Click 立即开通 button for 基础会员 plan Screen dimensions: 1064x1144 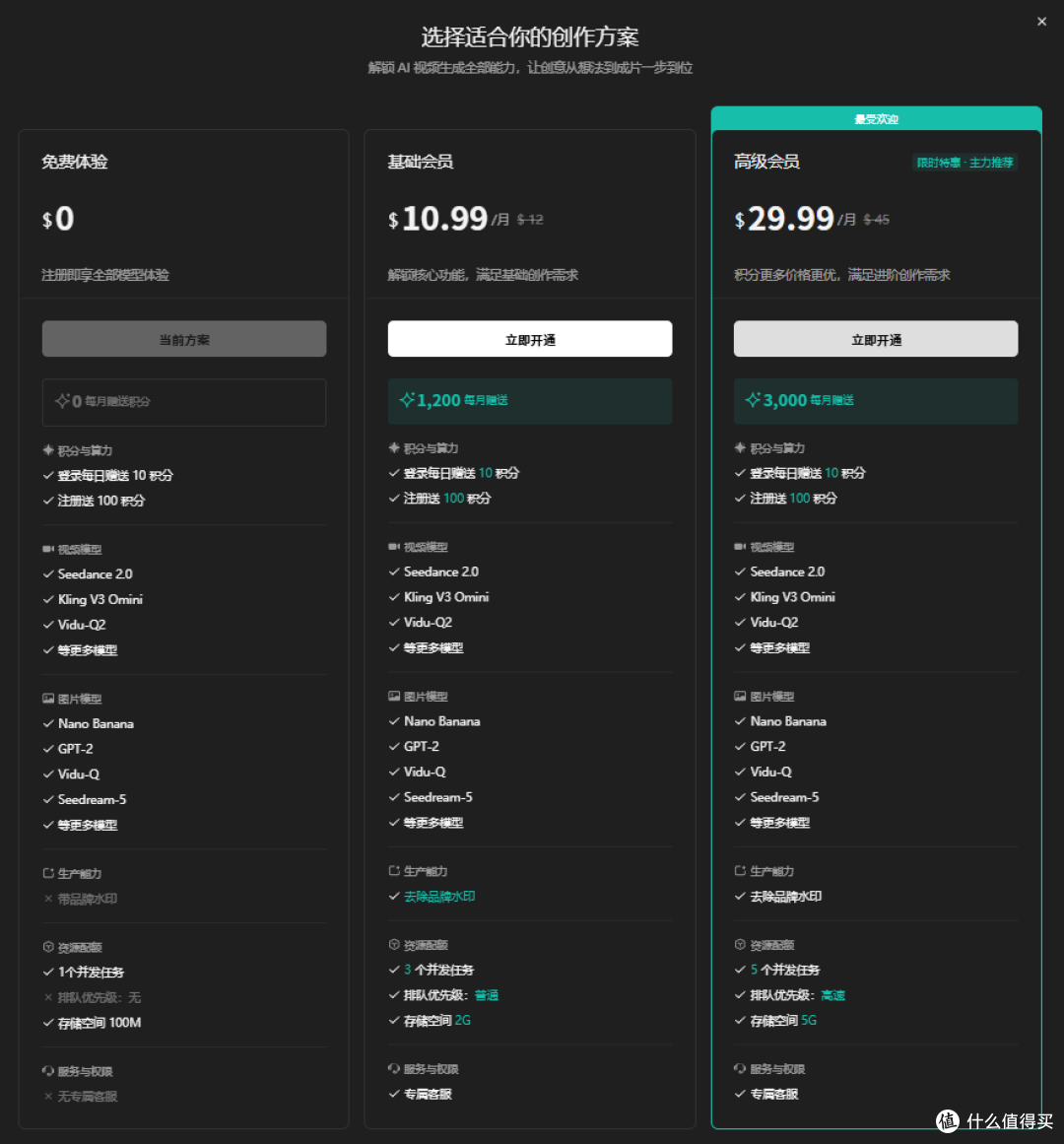(529, 339)
